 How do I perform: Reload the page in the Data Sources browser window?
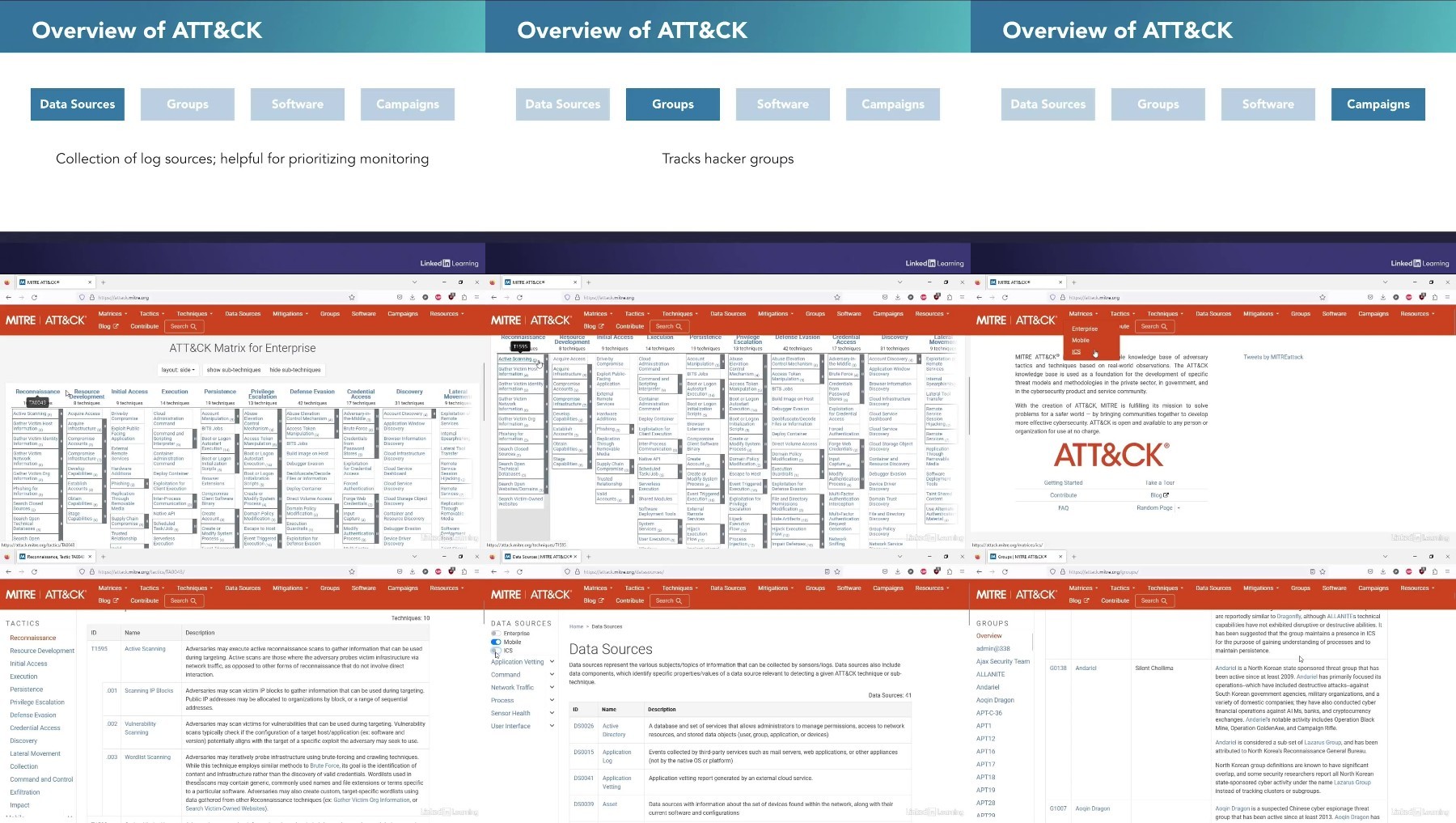click(x=519, y=571)
